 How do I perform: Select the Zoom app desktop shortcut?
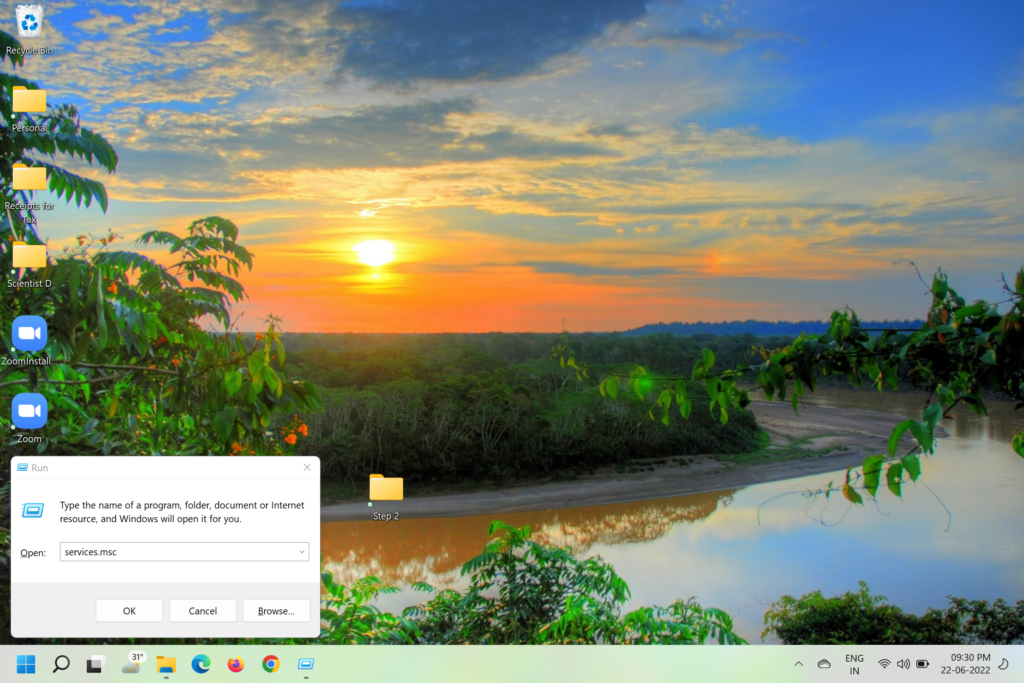pyautogui.click(x=29, y=411)
